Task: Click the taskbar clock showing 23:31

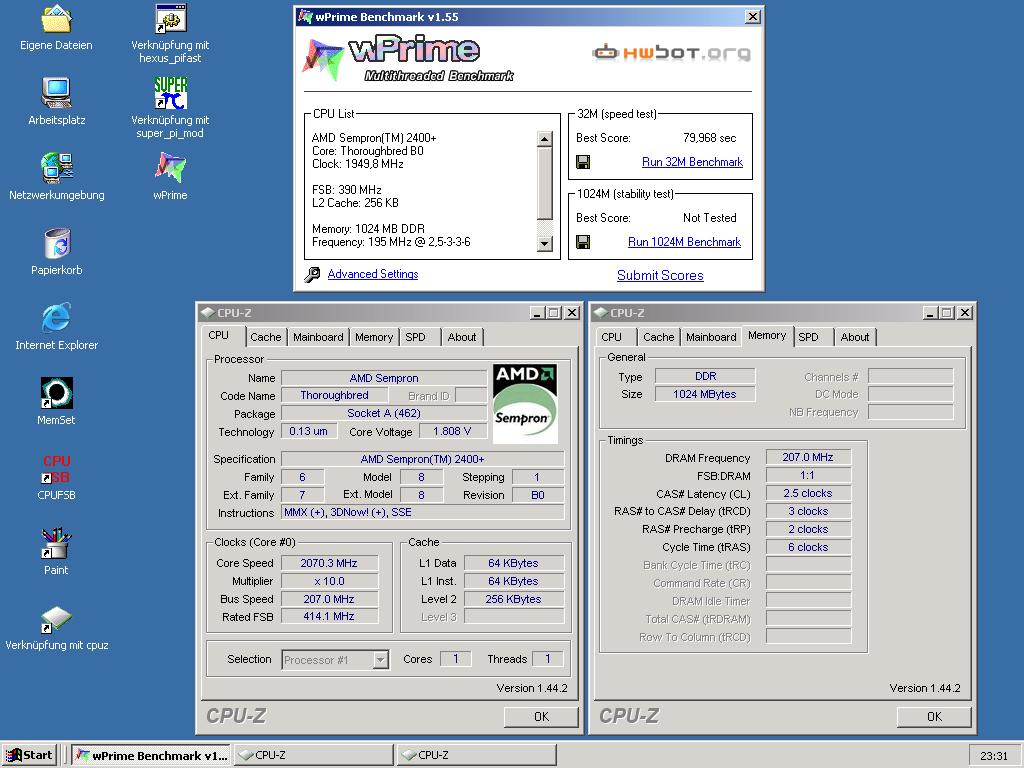Action: [994, 756]
